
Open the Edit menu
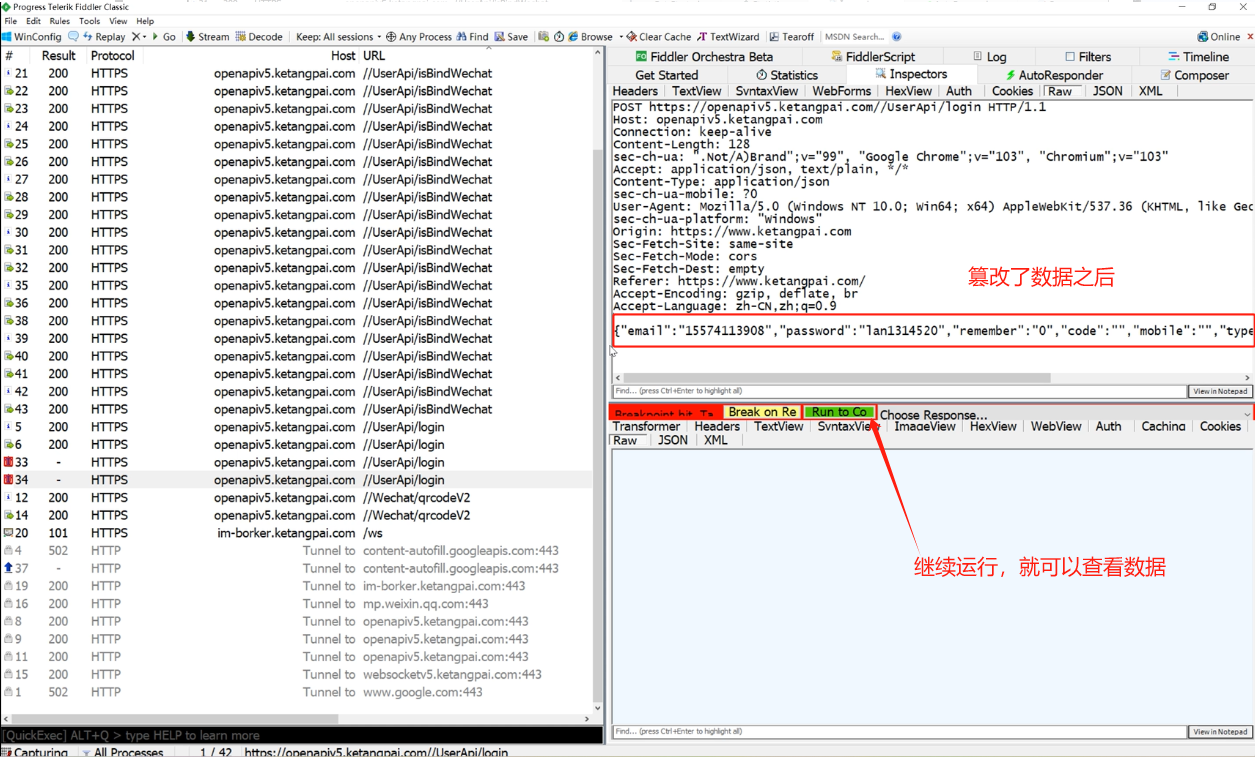pos(34,21)
